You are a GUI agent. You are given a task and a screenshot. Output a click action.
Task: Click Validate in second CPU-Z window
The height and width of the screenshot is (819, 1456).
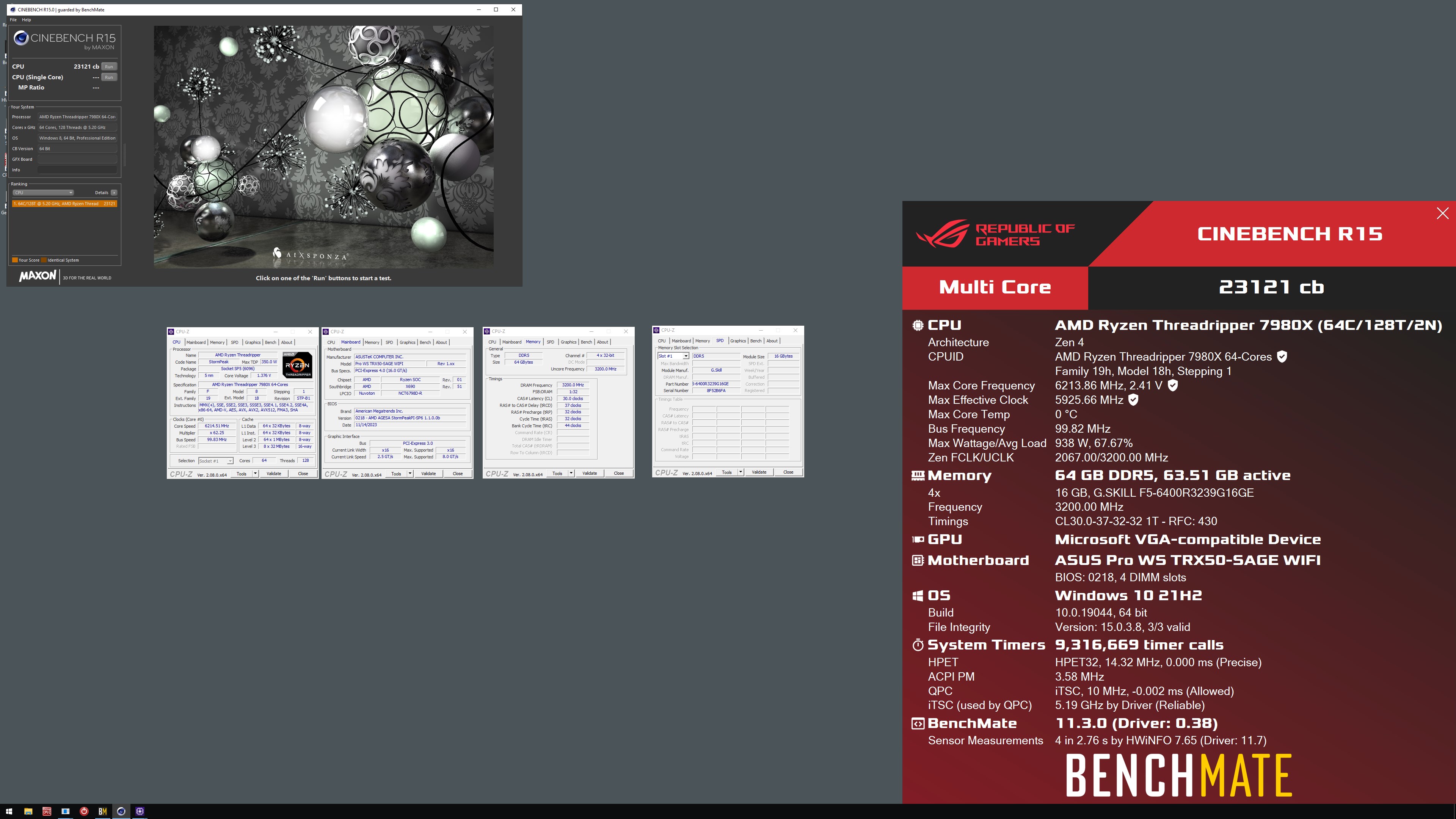pyautogui.click(x=428, y=474)
